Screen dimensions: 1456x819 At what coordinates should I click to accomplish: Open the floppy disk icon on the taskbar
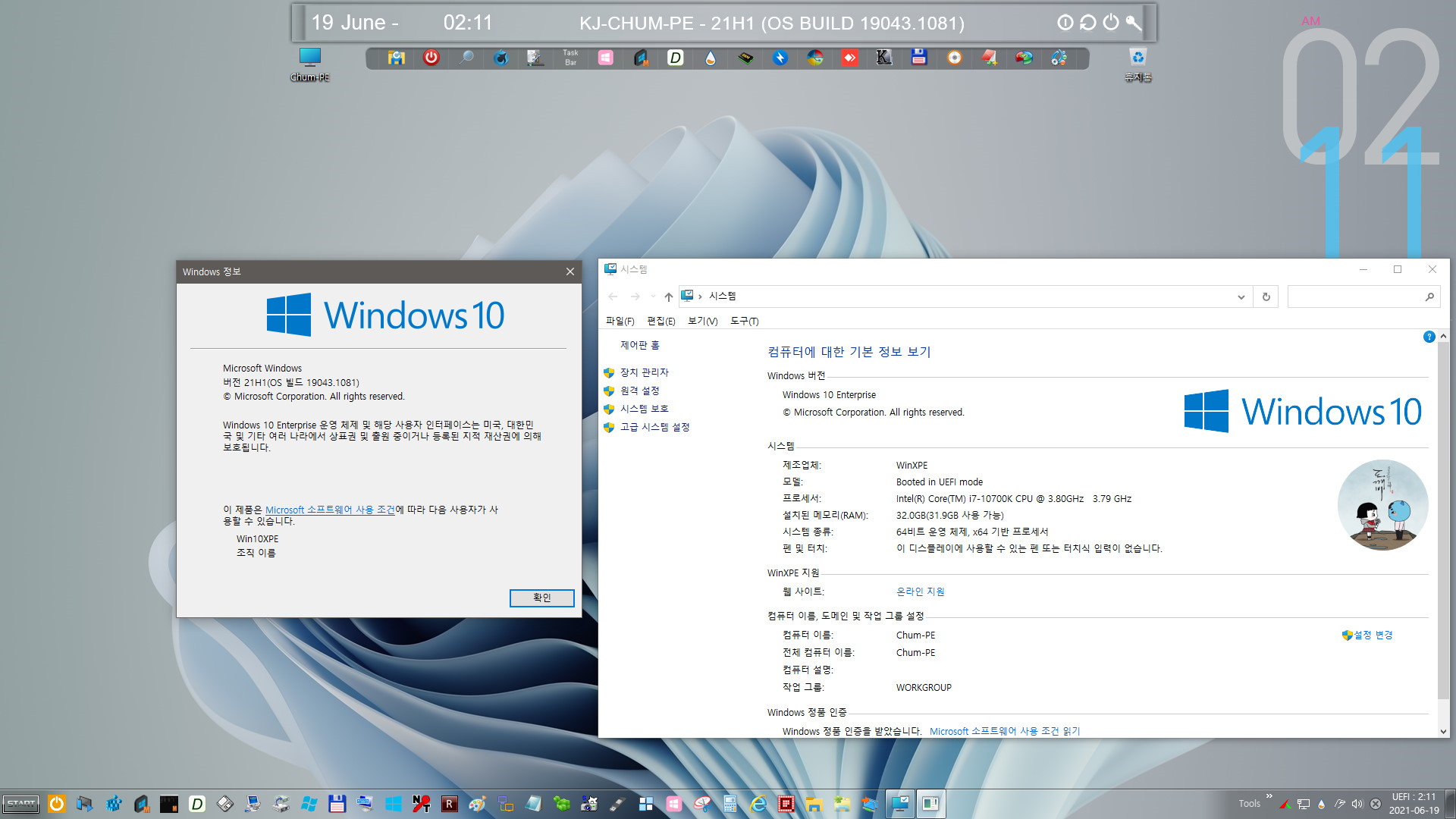coord(337,804)
